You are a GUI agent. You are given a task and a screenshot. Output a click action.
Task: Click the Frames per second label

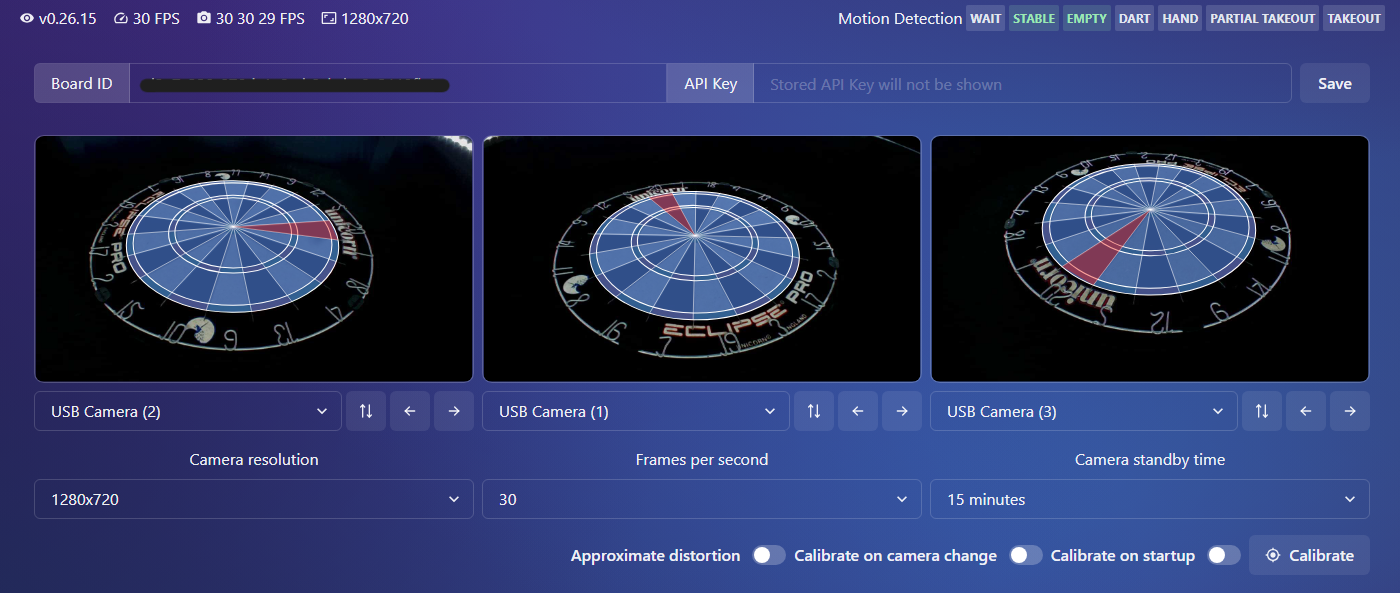click(702, 460)
